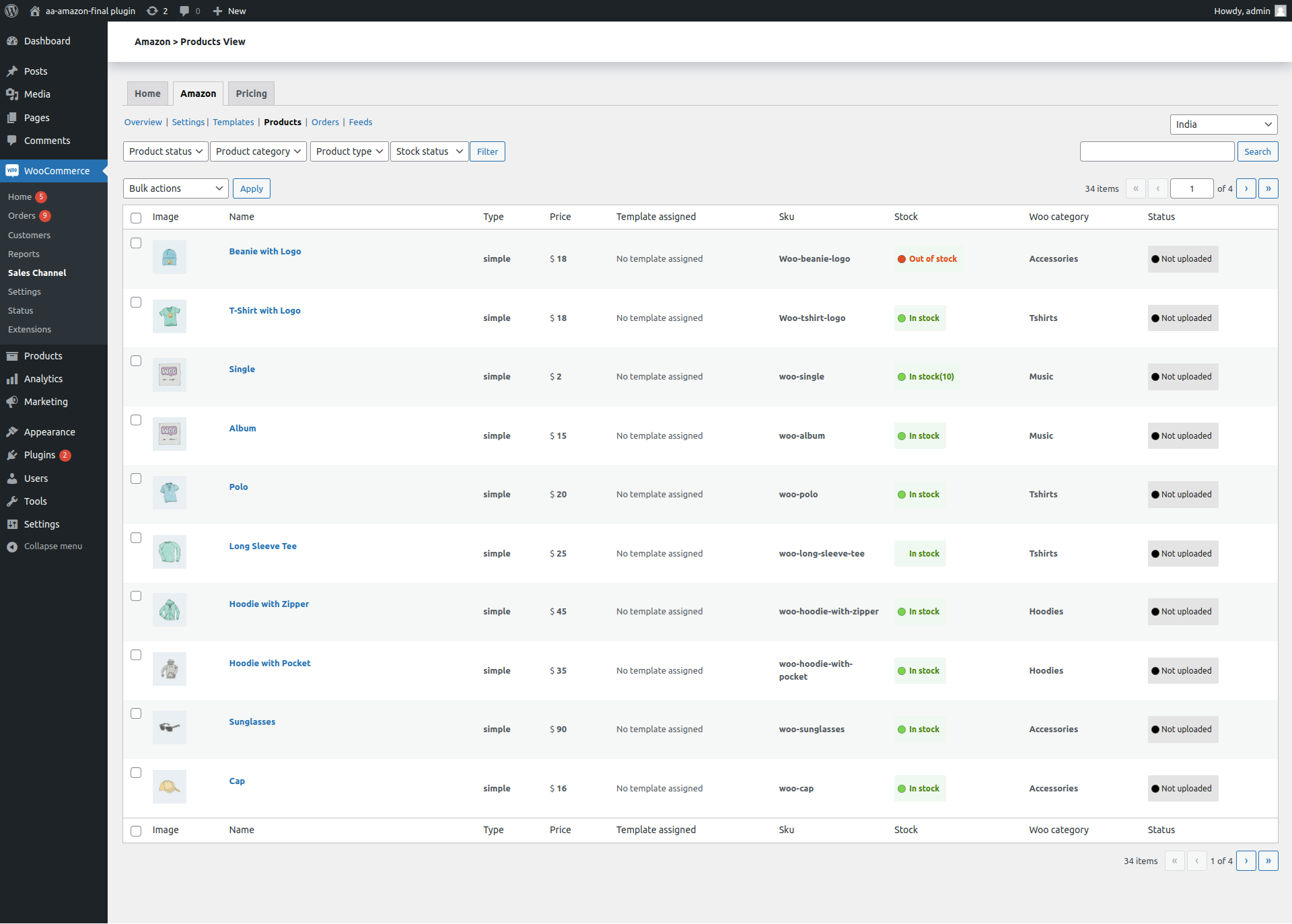Click the Sunglasses product thumbnail
1292x924 pixels.
click(x=170, y=727)
